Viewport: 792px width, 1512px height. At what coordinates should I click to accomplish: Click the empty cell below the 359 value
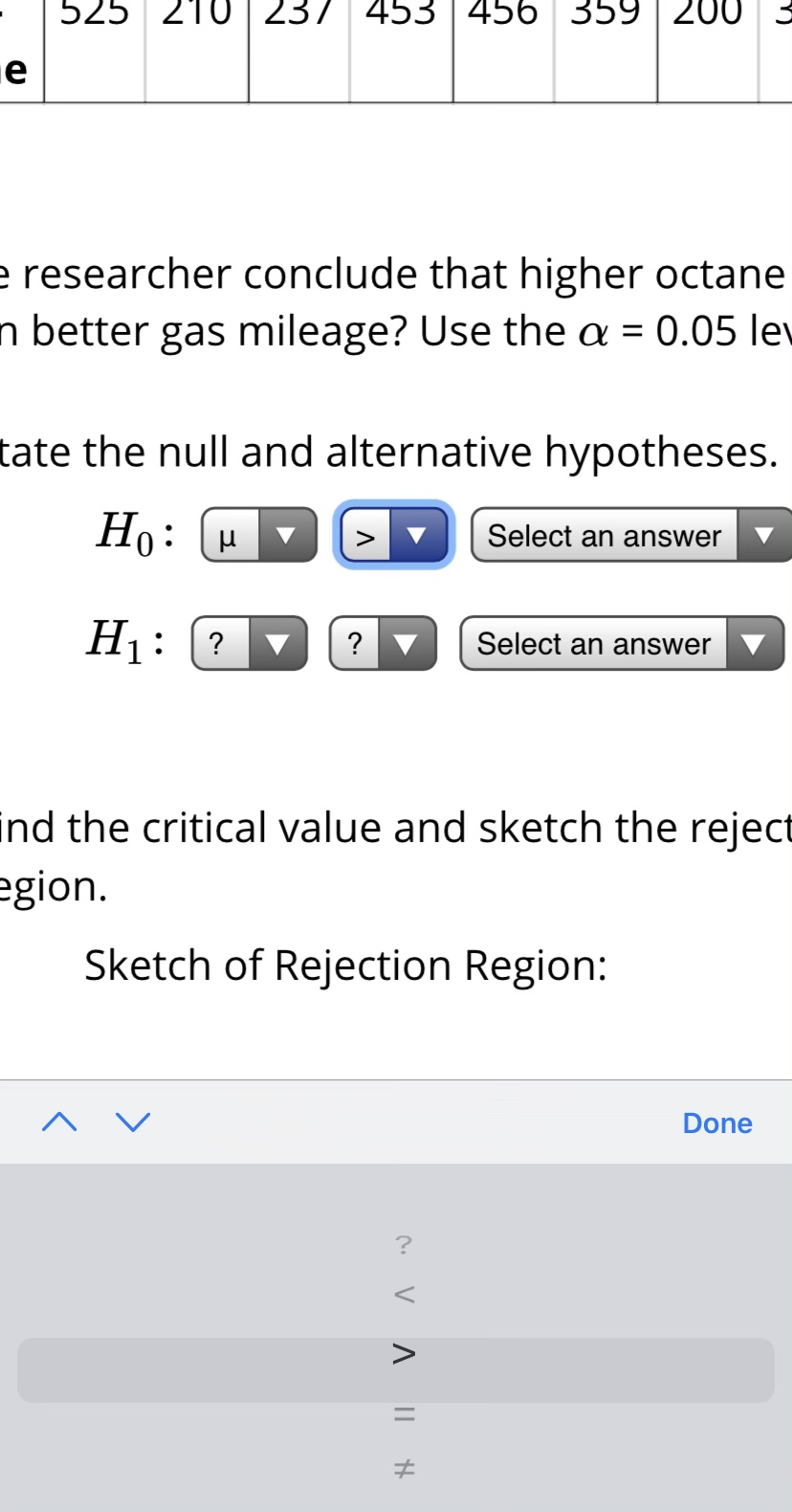point(605,67)
